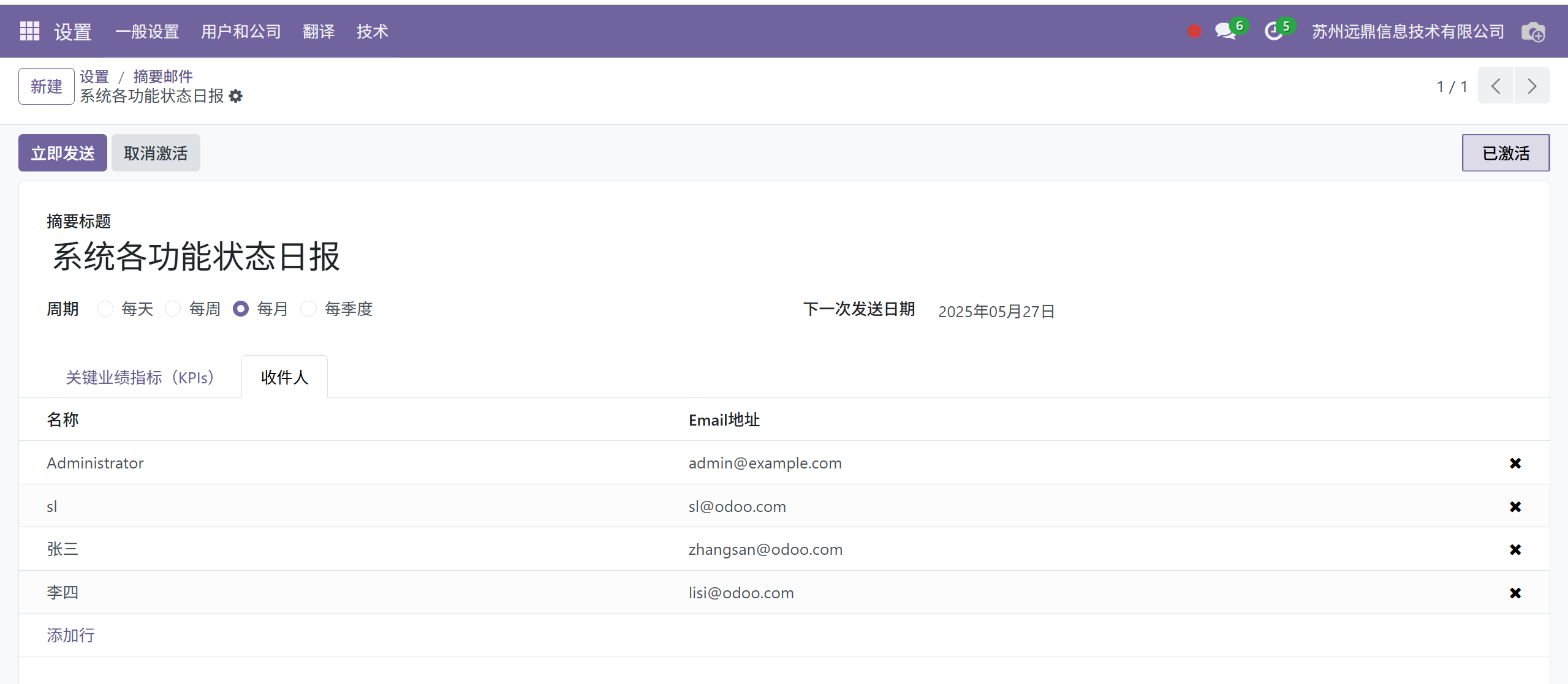Open the apps grid menu icon
1568x684 pixels.
29,31
